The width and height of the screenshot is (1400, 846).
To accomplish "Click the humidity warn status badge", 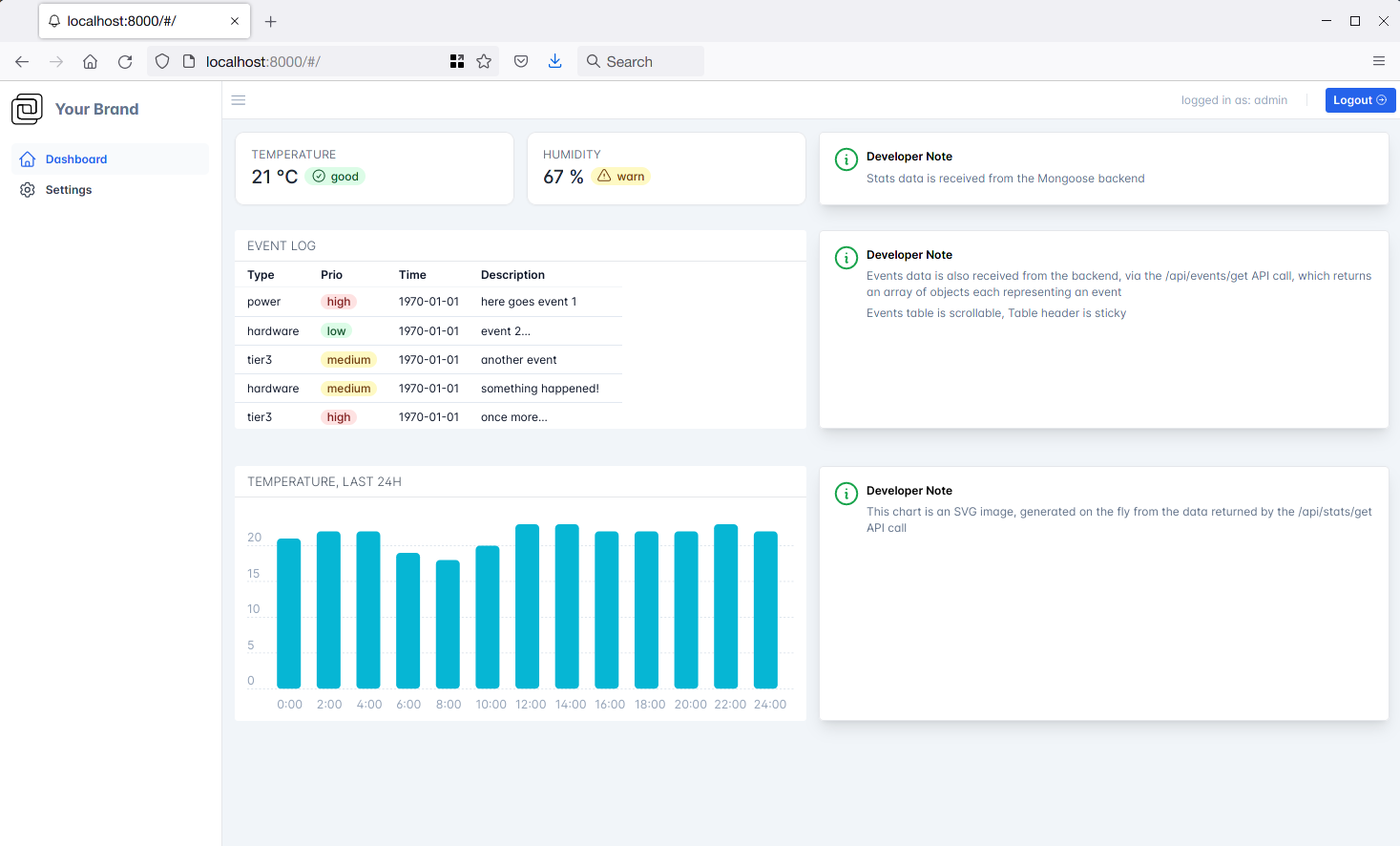I will coord(621,177).
